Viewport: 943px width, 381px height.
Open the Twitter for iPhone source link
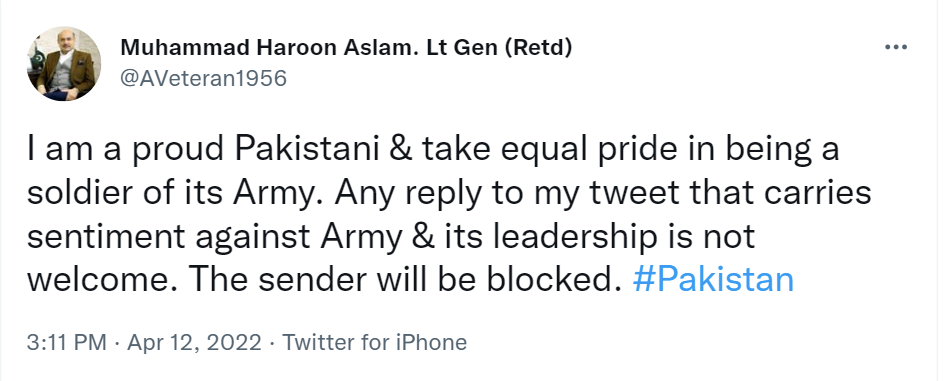pos(375,343)
